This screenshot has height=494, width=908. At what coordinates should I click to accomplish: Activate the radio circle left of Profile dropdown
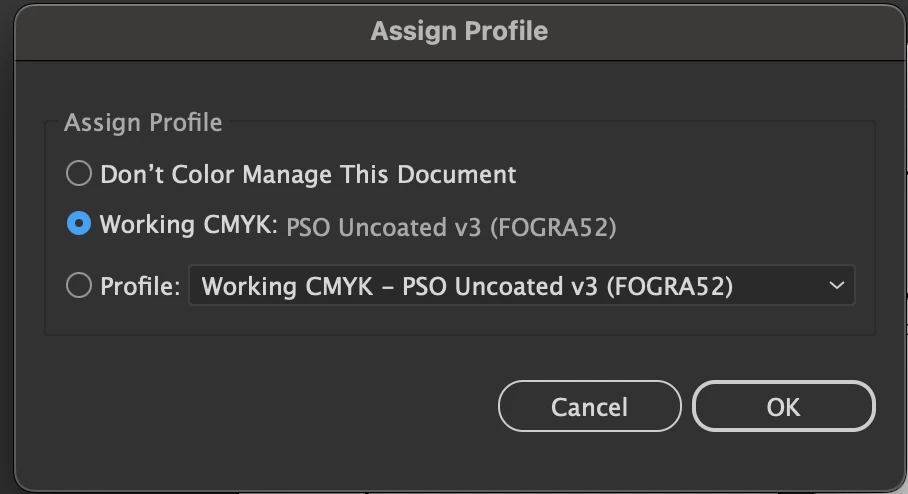pyautogui.click(x=78, y=286)
